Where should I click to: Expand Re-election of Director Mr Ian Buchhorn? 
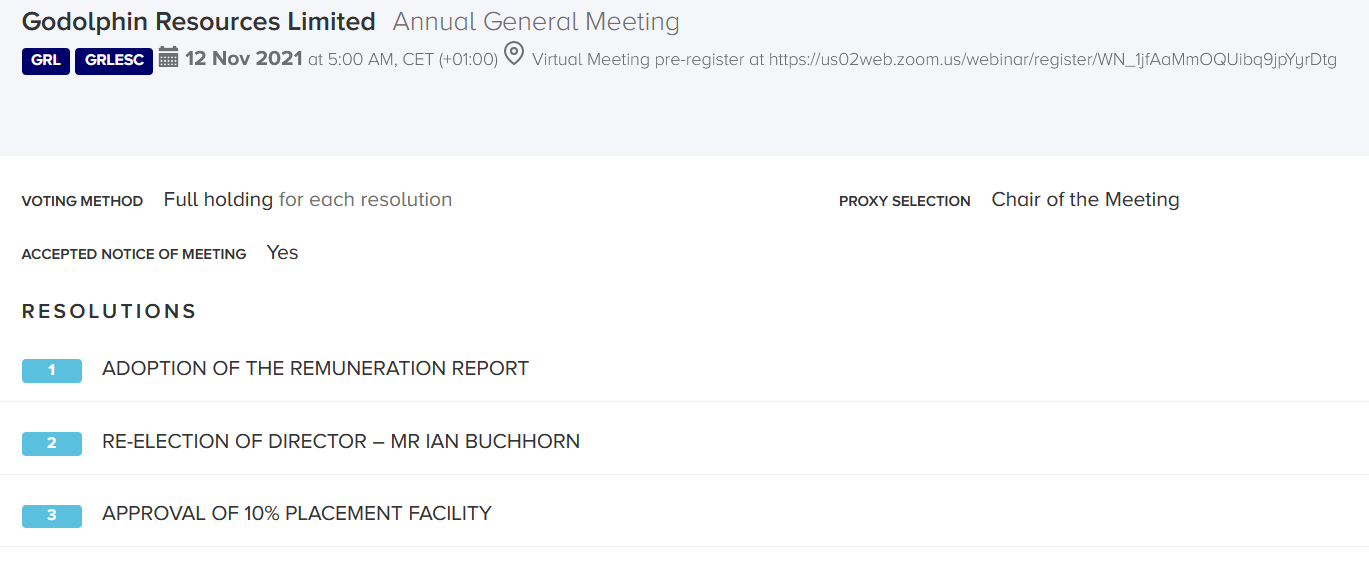[x=341, y=441]
